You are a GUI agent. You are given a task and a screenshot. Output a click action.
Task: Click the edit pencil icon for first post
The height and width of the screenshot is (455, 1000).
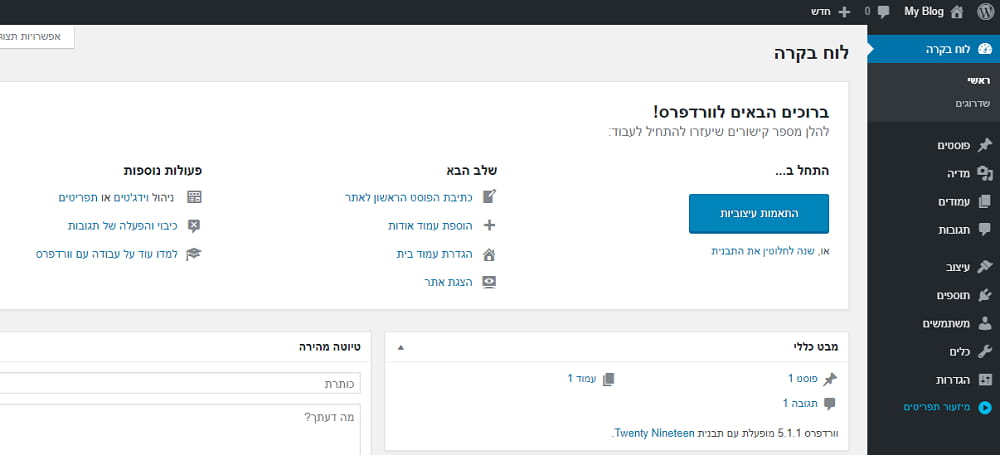pos(489,197)
